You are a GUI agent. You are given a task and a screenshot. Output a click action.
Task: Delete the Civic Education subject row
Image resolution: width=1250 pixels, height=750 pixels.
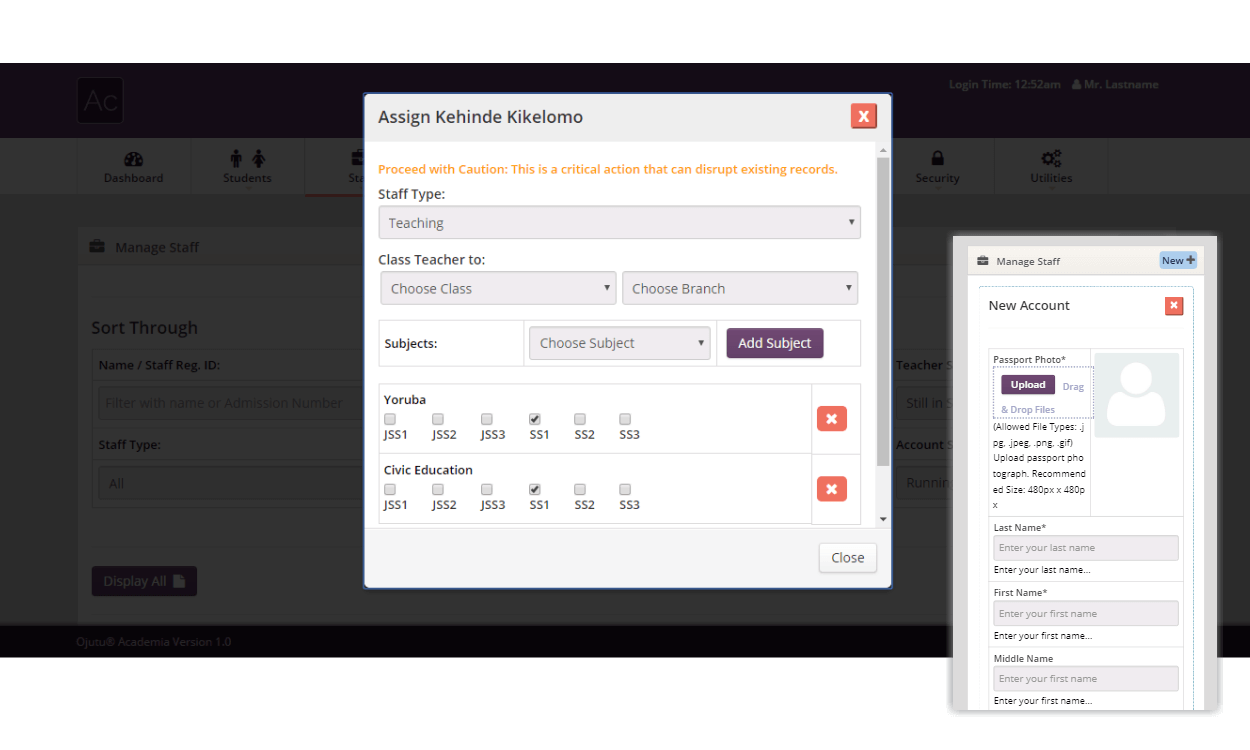[x=832, y=489]
